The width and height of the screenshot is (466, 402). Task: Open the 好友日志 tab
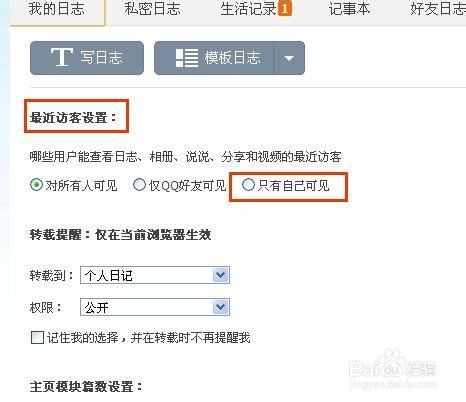438,9
